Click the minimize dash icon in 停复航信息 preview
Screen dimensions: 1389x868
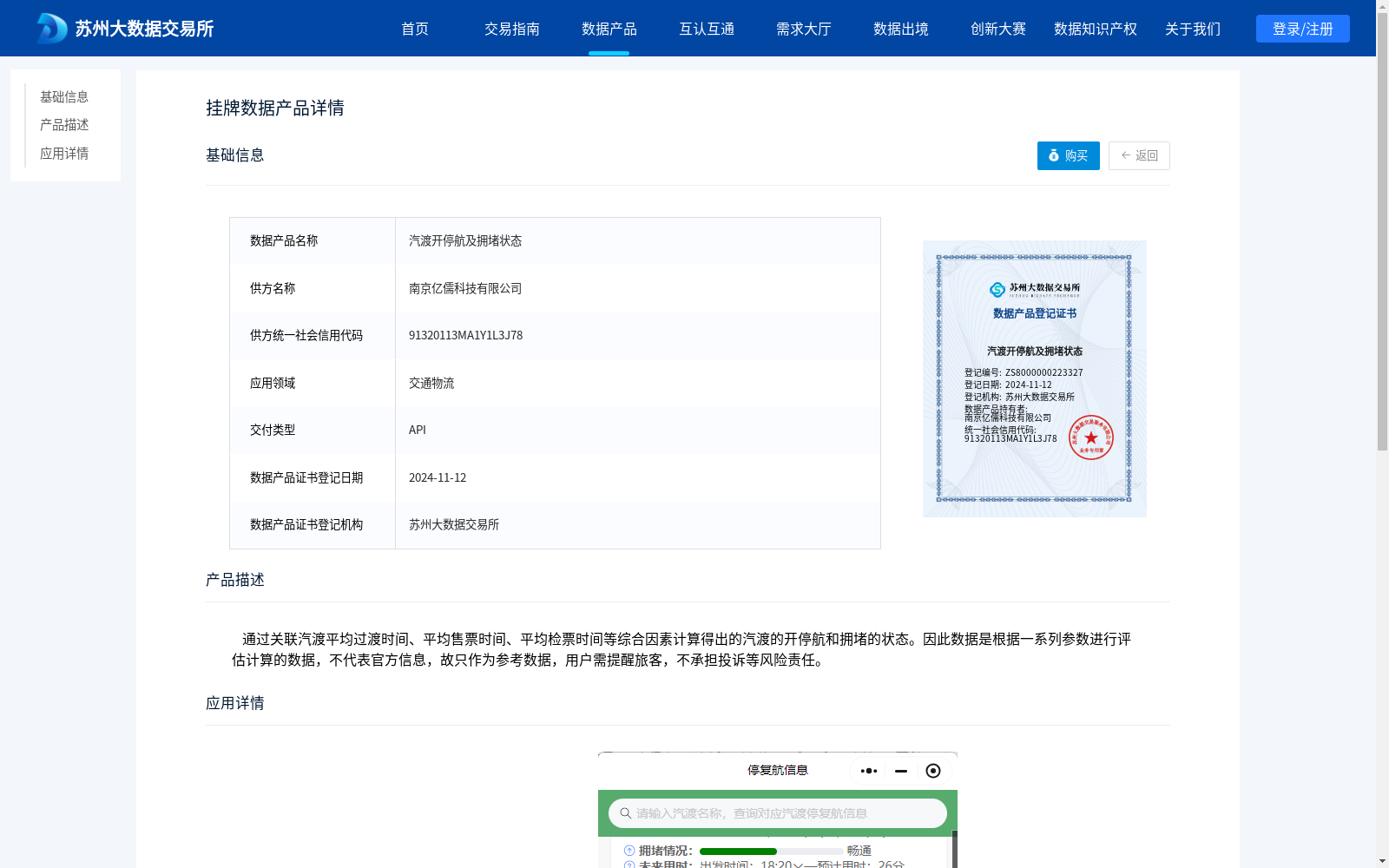click(901, 771)
